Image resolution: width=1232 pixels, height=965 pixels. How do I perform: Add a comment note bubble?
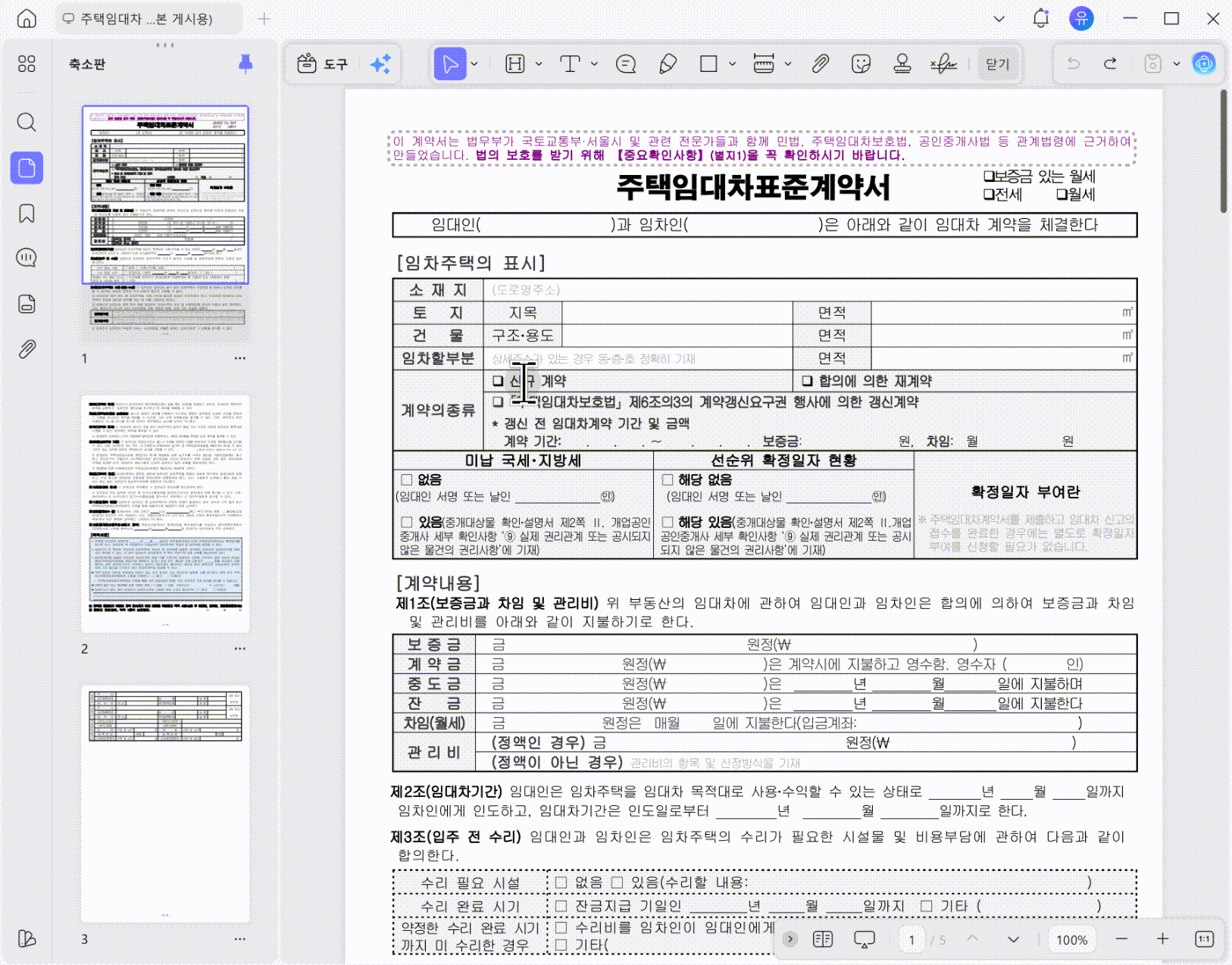coord(626,64)
